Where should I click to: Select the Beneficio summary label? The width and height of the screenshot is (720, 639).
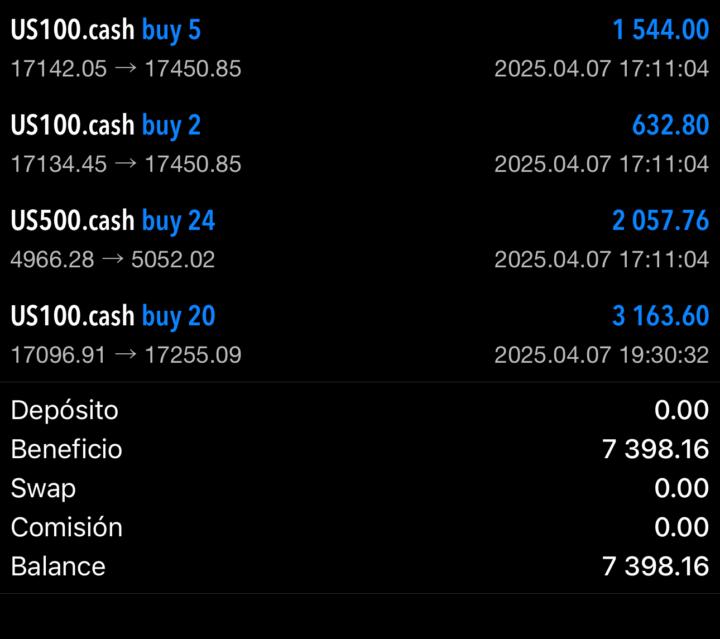pyautogui.click(x=66, y=449)
